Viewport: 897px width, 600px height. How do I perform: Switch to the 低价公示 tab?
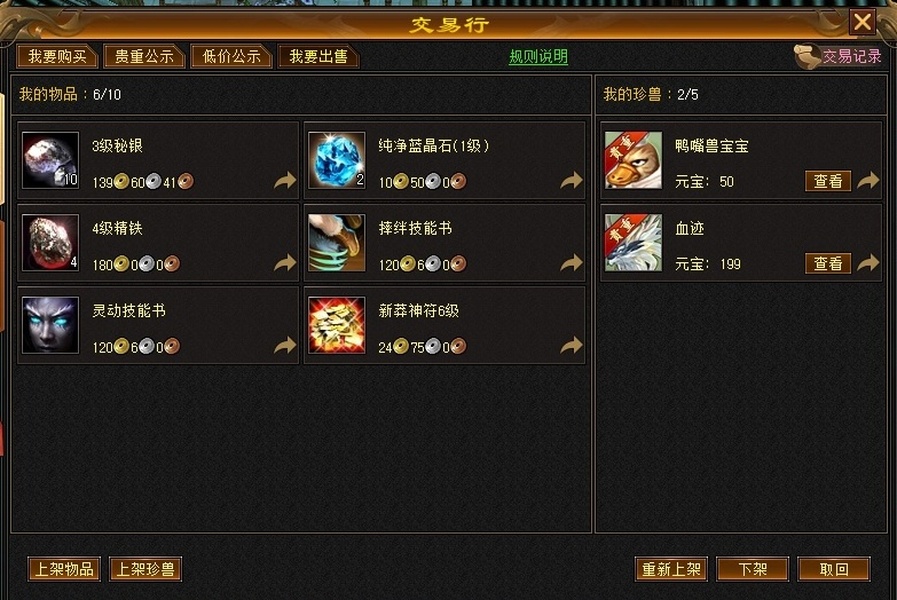coord(231,57)
